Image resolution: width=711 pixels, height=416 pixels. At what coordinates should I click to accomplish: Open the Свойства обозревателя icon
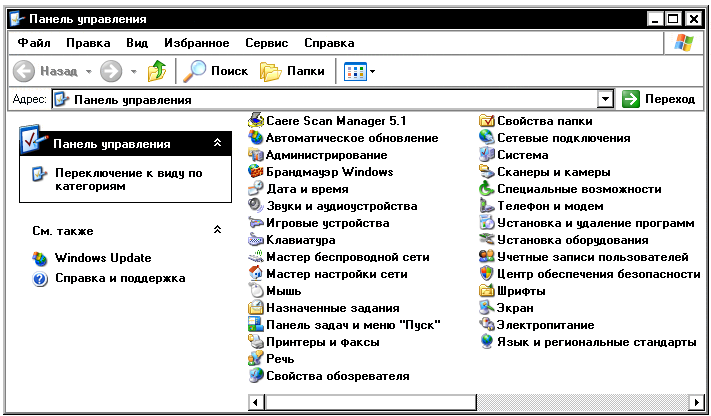point(256,376)
